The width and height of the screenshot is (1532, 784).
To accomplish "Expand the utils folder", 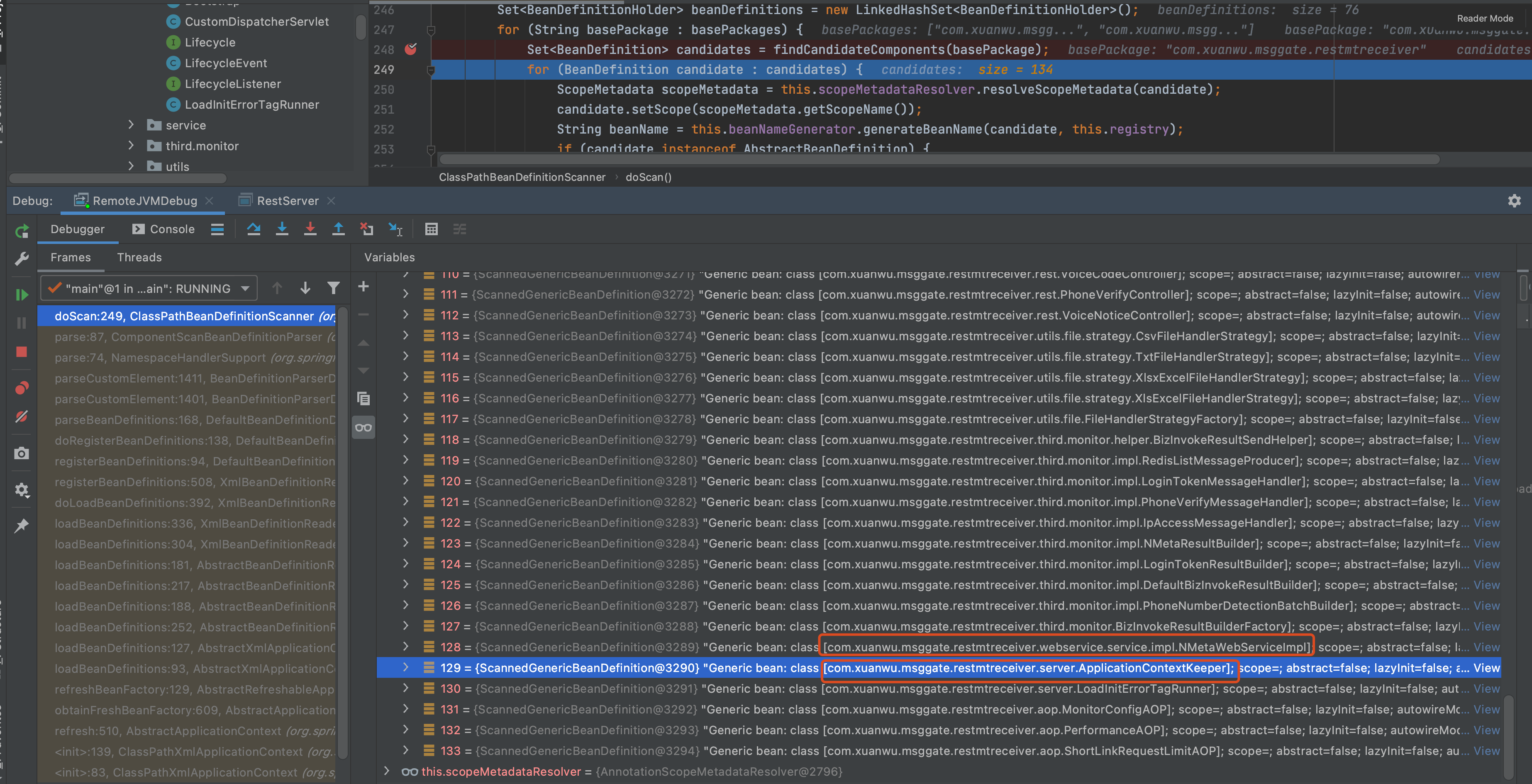I will click(x=131, y=166).
